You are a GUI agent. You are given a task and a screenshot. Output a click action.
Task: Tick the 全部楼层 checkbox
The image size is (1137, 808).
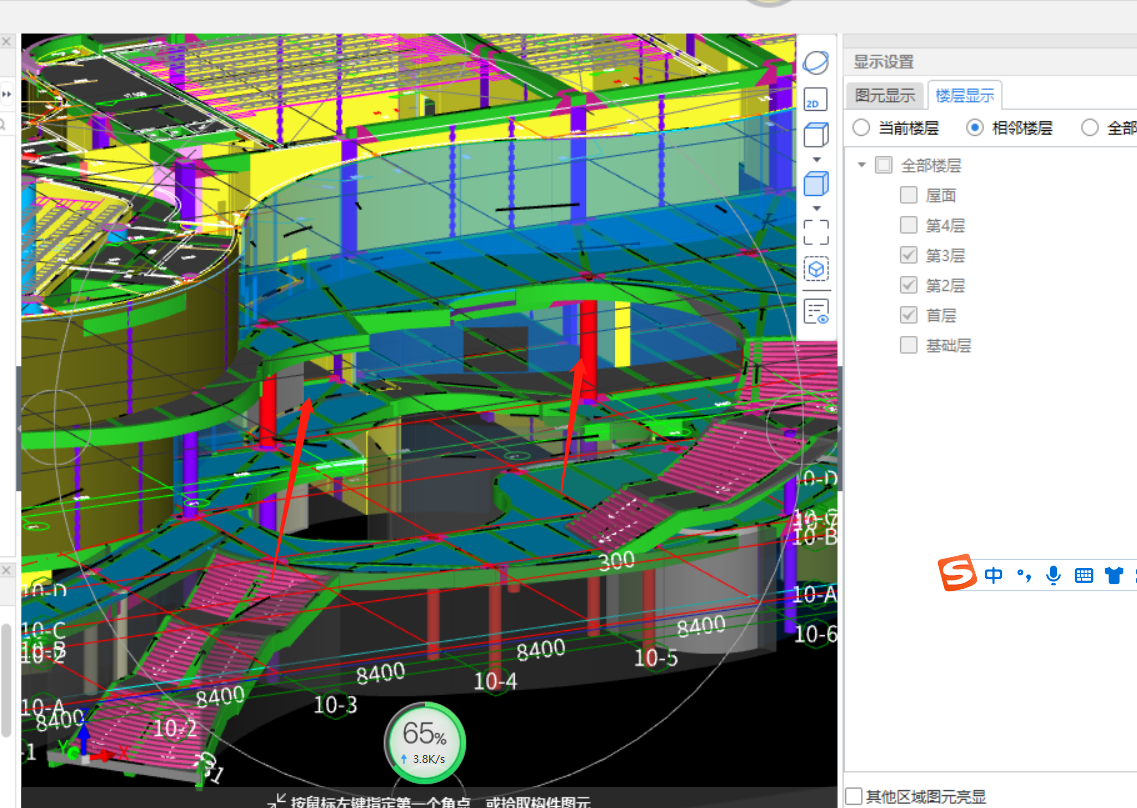pos(883,165)
